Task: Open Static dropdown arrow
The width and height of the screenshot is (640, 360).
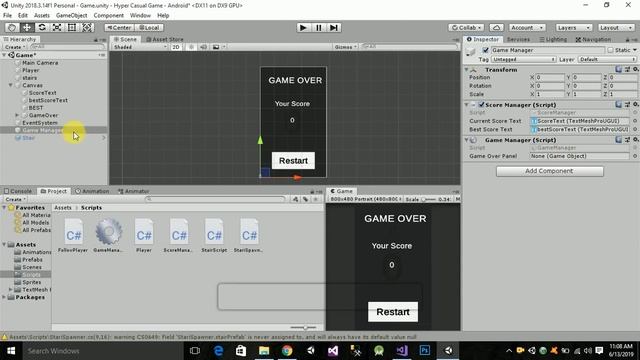Action: (x=635, y=50)
